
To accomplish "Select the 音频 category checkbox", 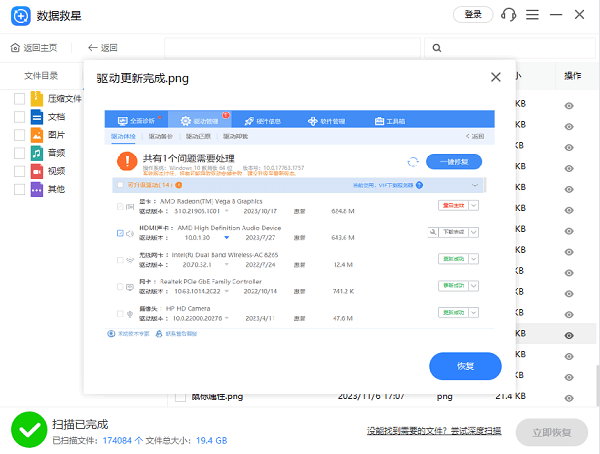I will tap(19, 153).
